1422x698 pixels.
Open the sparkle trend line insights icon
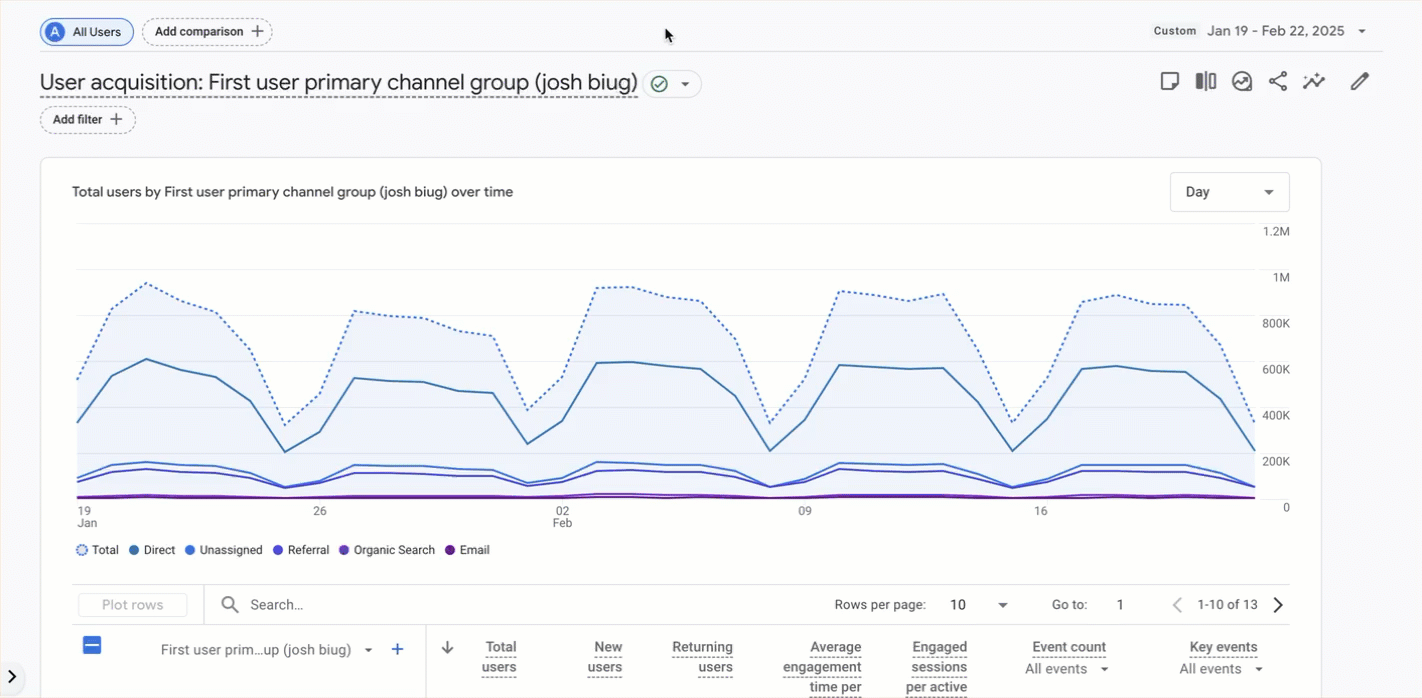coord(1314,82)
